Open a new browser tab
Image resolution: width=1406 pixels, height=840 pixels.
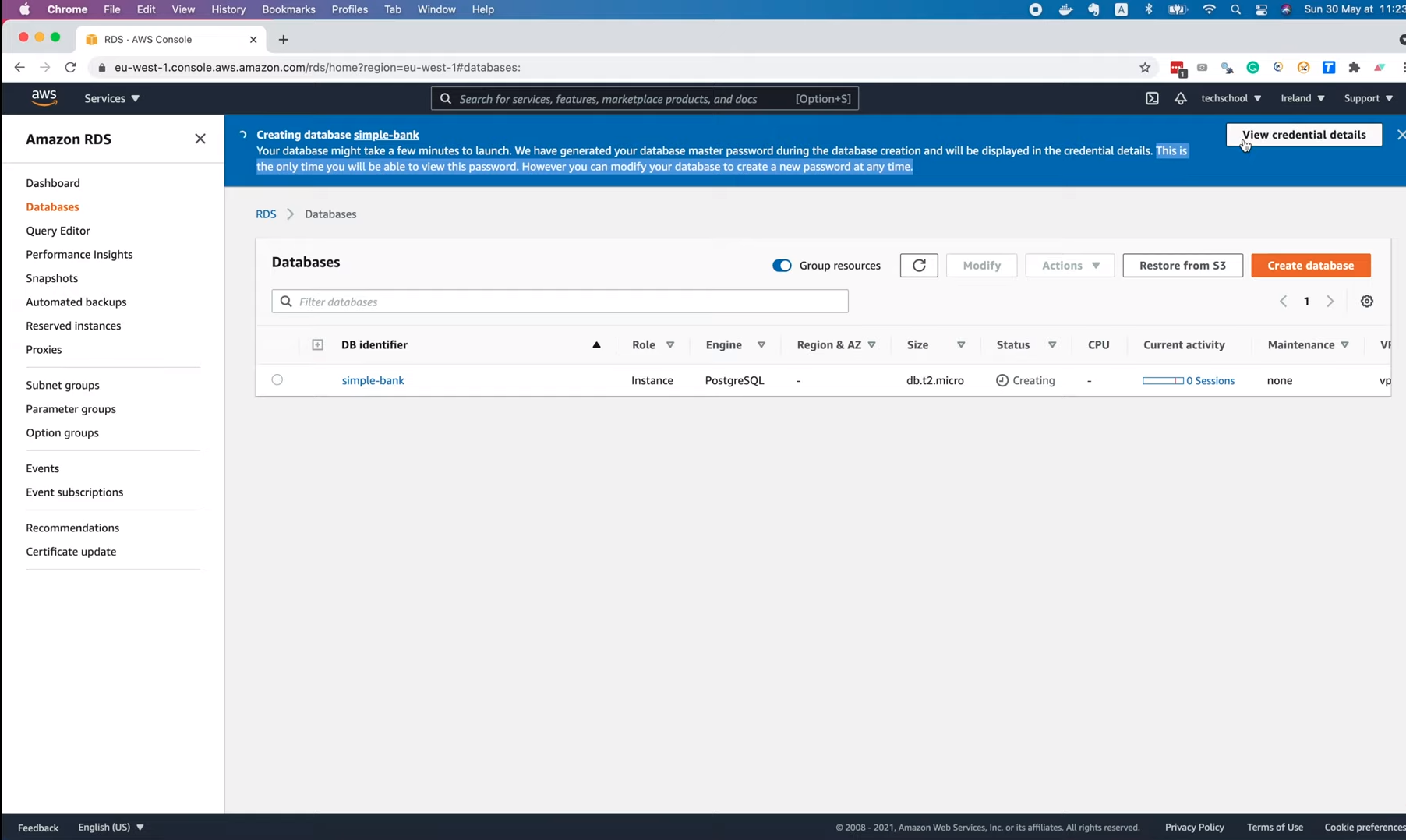click(x=284, y=40)
